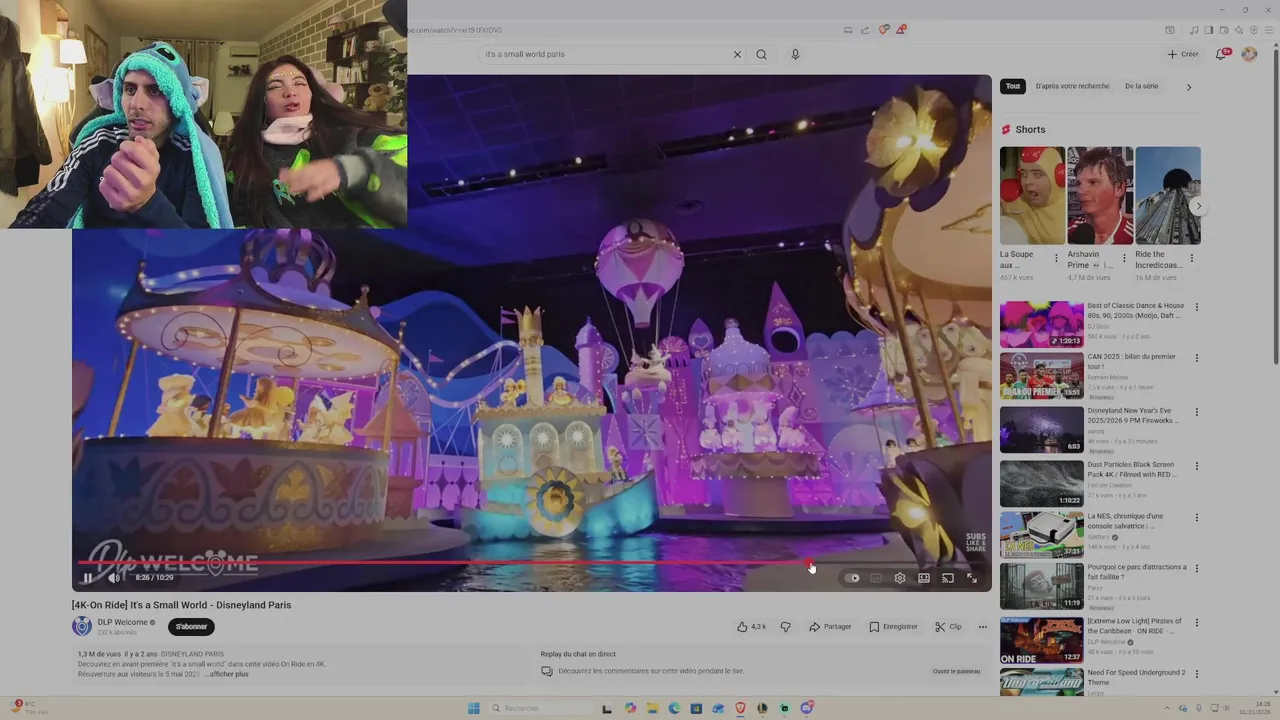Open the La Soupe aux... Short thumbnail
The height and width of the screenshot is (720, 1280).
[1032, 195]
